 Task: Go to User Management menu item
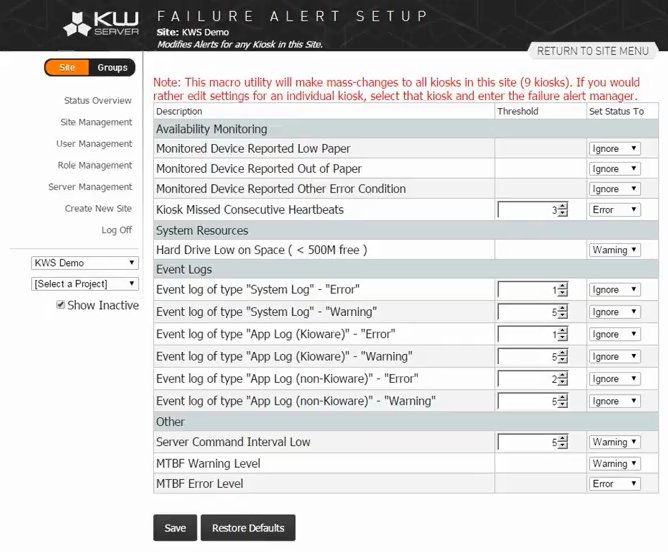pos(94,144)
